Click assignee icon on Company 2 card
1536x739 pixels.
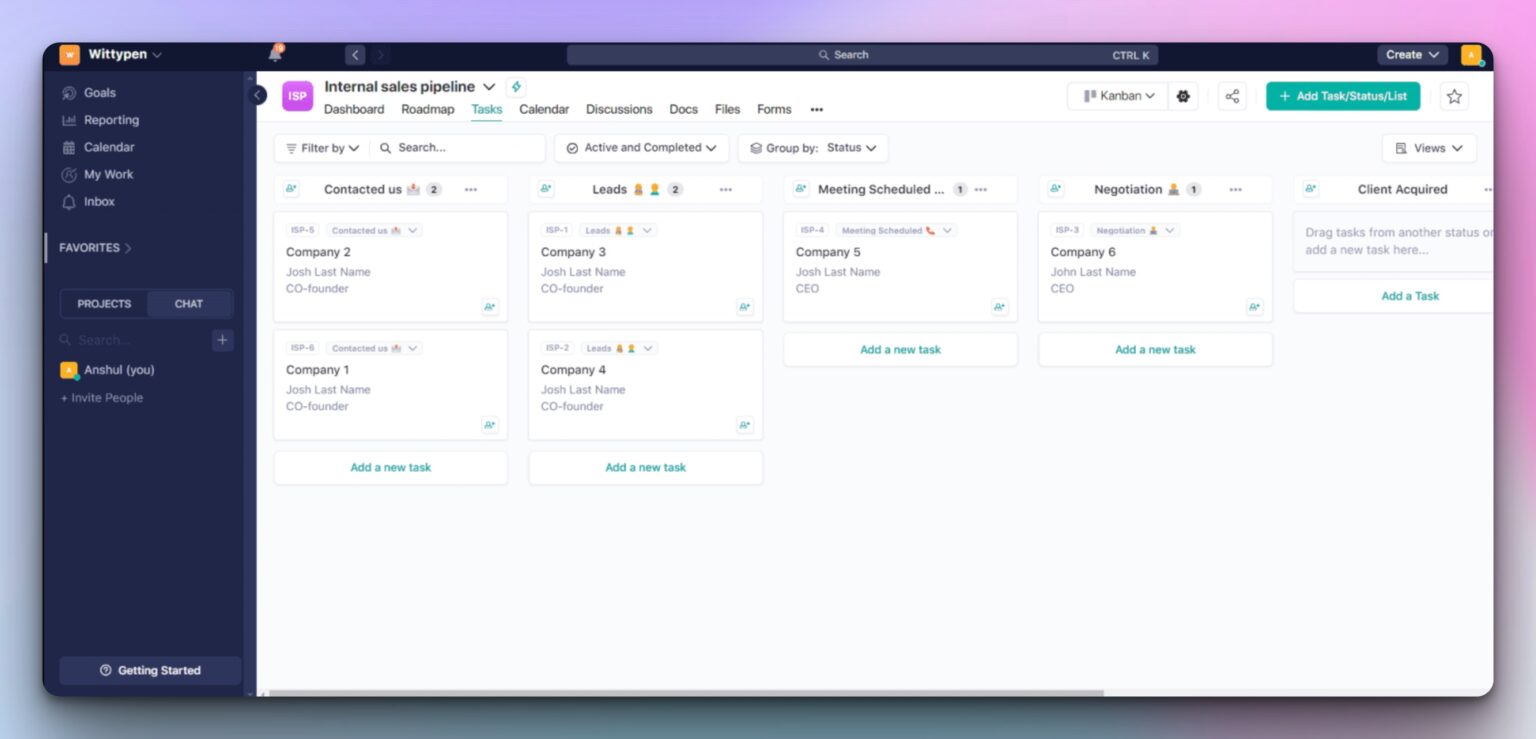489,307
